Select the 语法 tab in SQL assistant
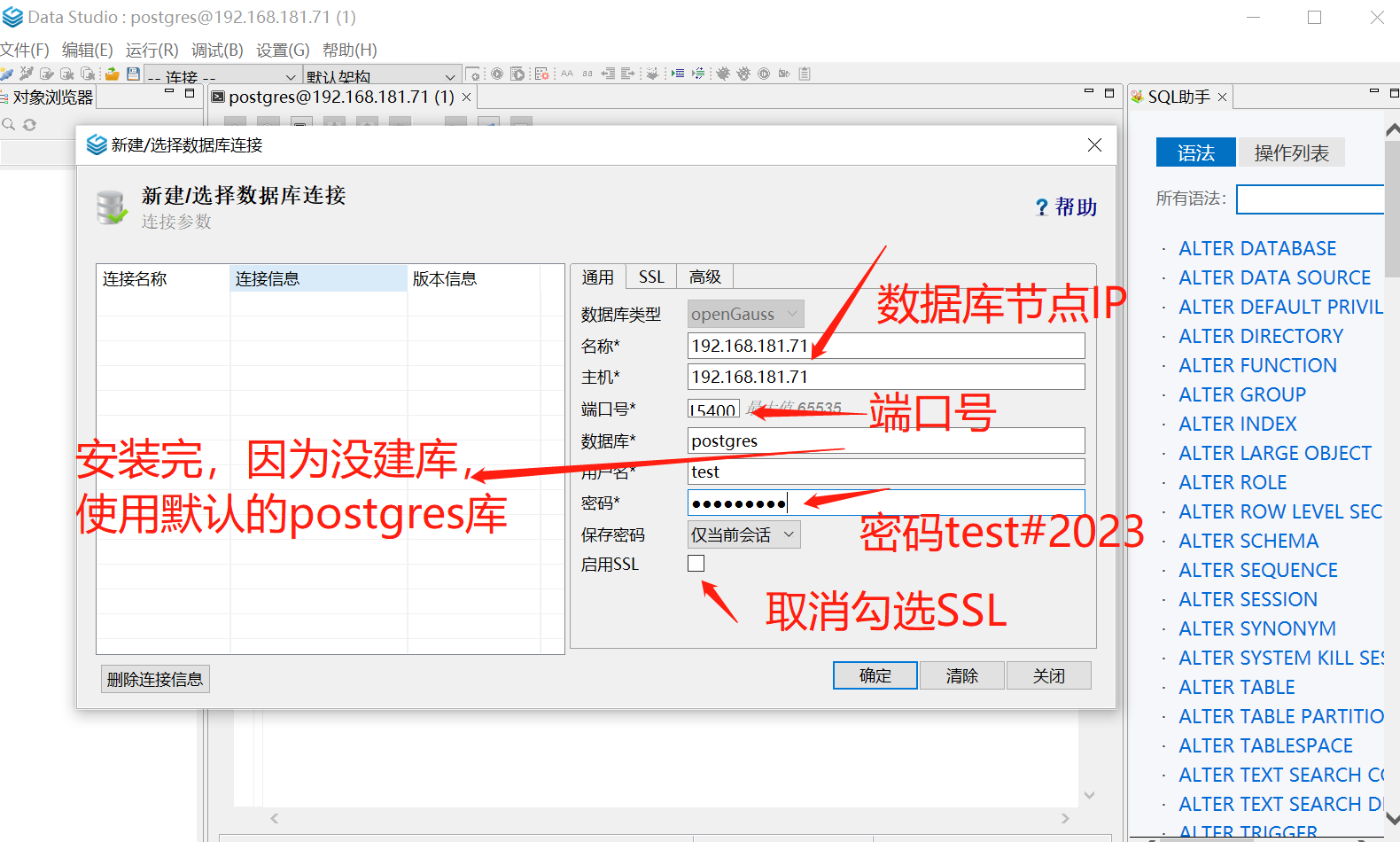The width and height of the screenshot is (1400, 842). 1196,152
